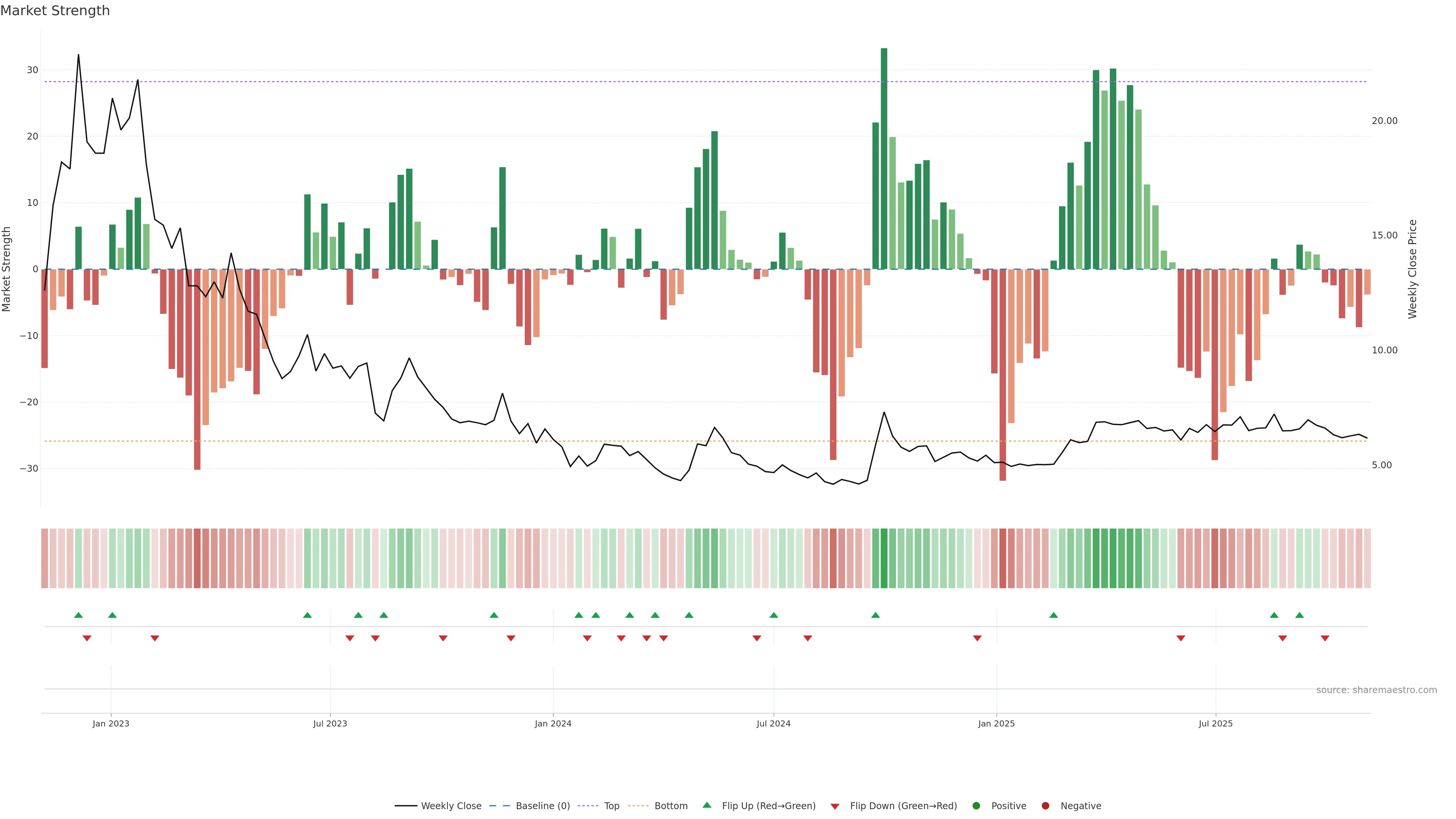Click the first green flip-up triangle marker
The image size is (1456, 819).
[78, 615]
